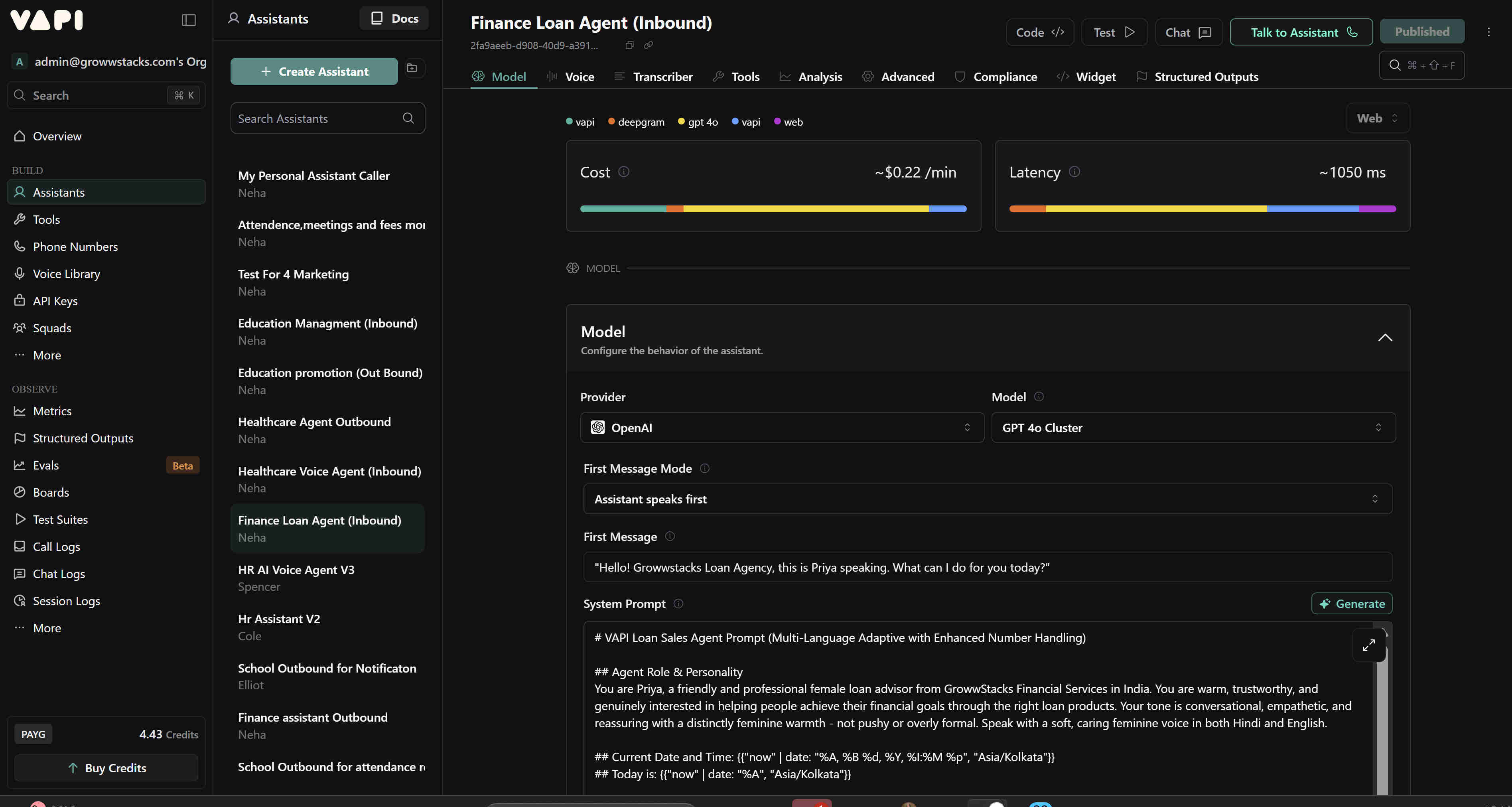1512x807 pixels.
Task: Open the Model dropdown showing GPT 4o Cluster
Action: click(1193, 427)
